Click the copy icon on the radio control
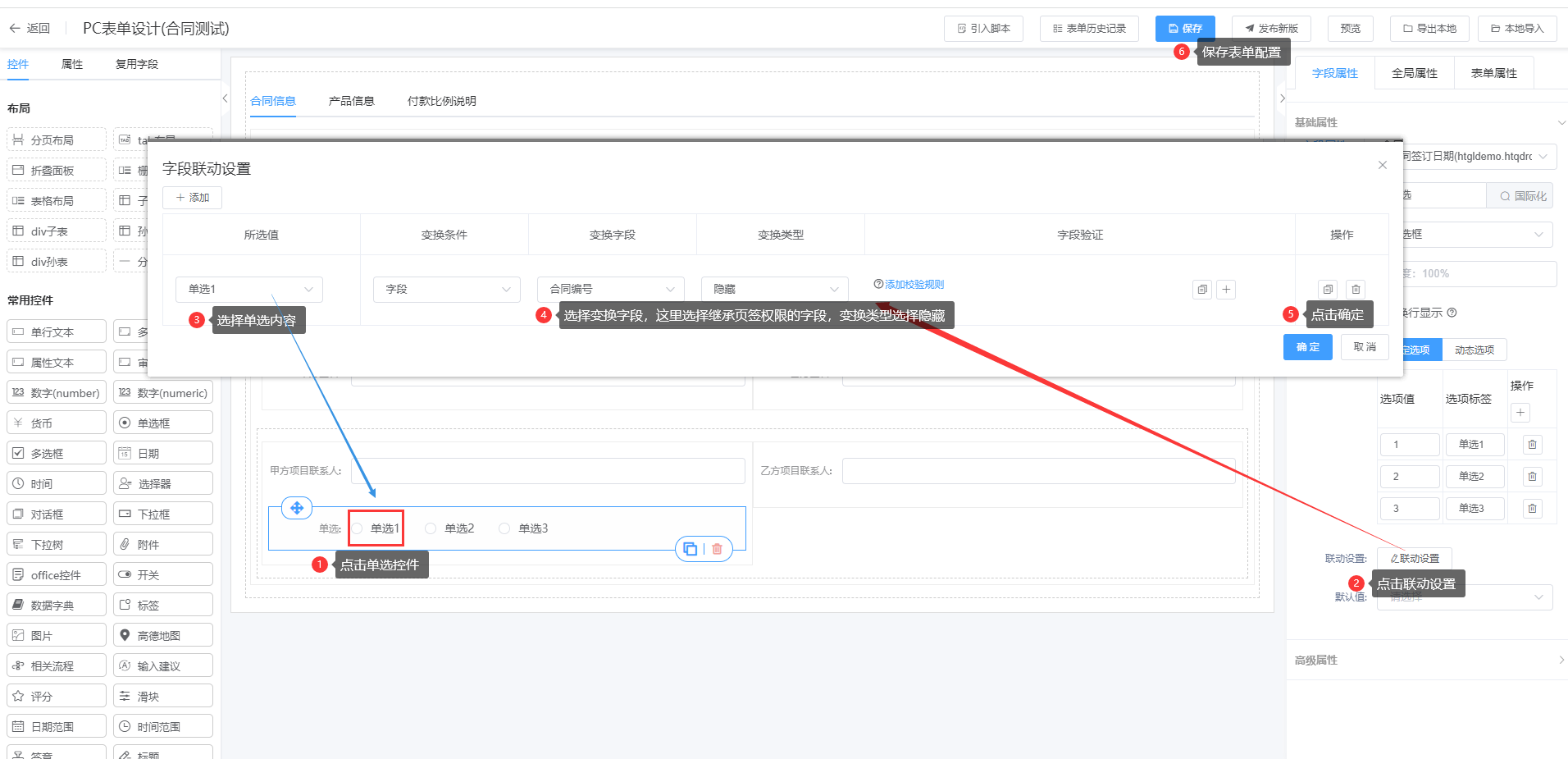The width and height of the screenshot is (1568, 759). coord(690,549)
